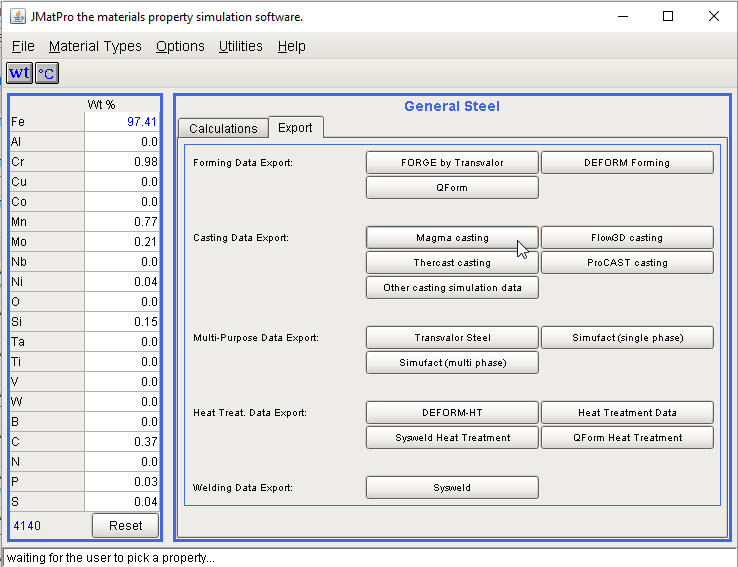Click the DEFORM-HT export button
Screen dimensions: 738x567
coord(452,412)
